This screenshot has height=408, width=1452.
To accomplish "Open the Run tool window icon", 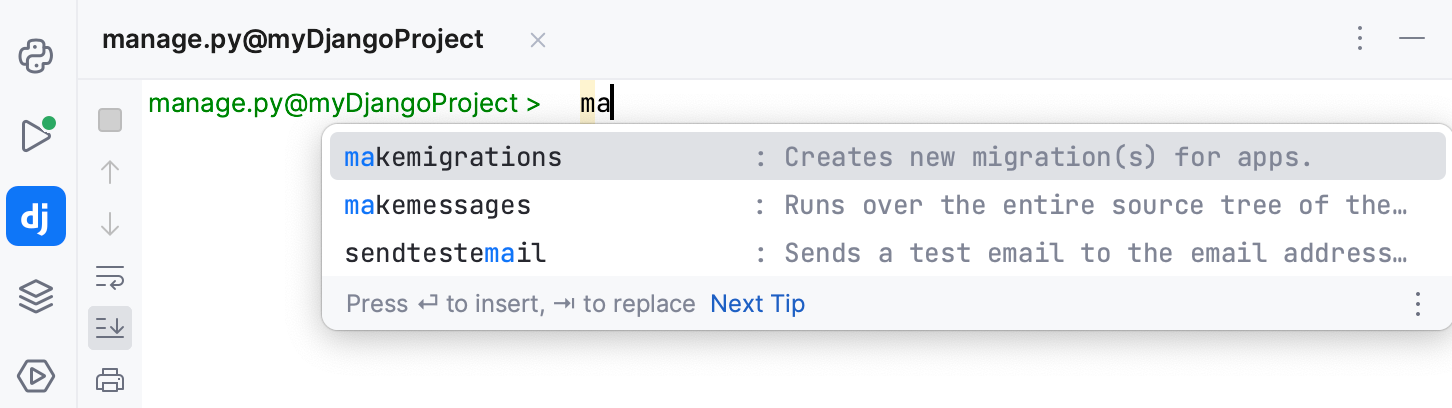I will click(36, 135).
